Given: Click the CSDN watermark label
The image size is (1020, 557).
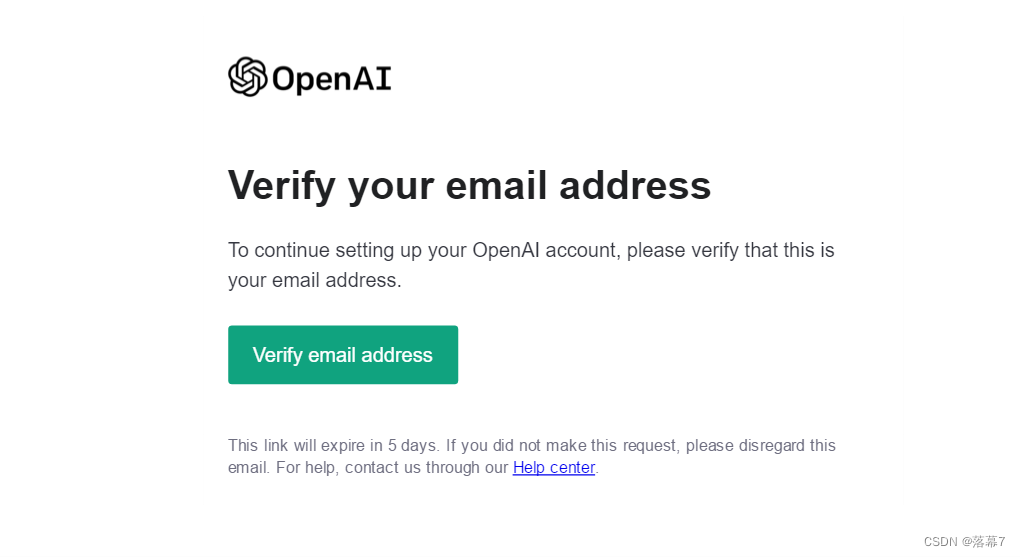Looking at the screenshot, I should [x=941, y=541].
